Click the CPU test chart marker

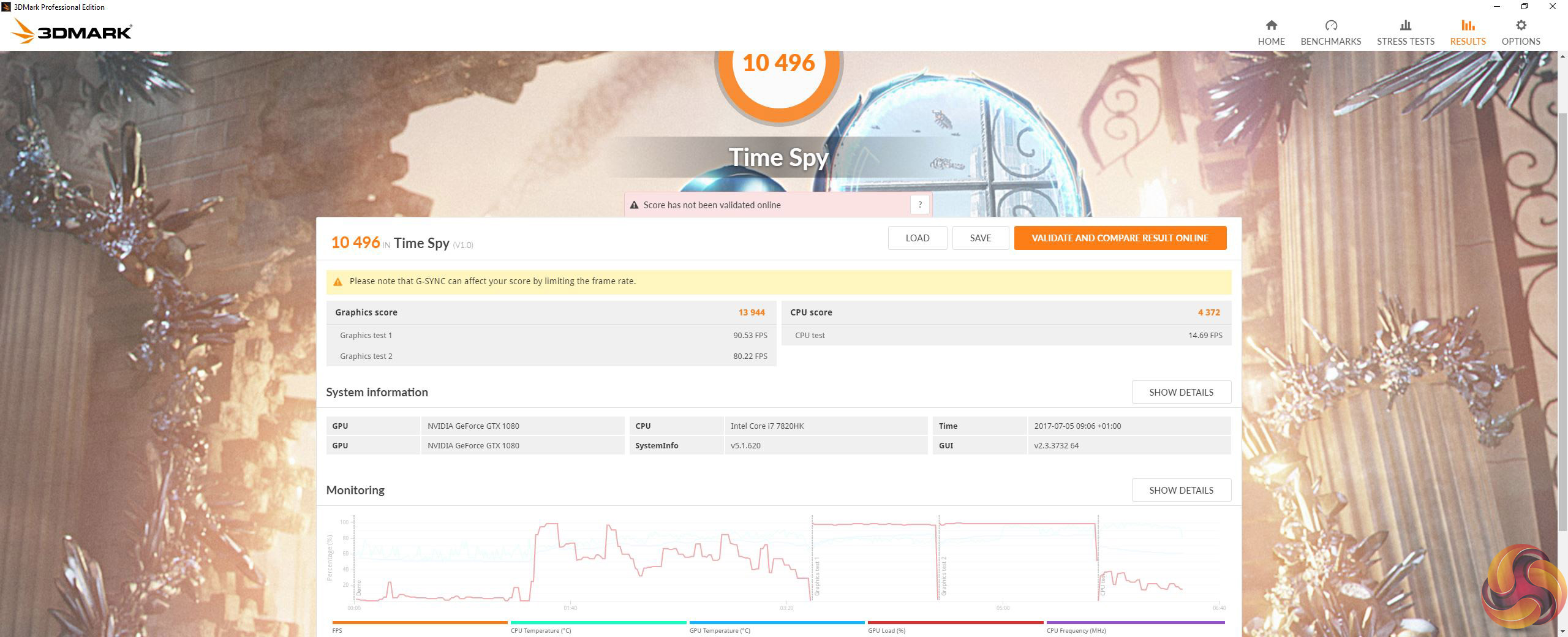[1102, 584]
